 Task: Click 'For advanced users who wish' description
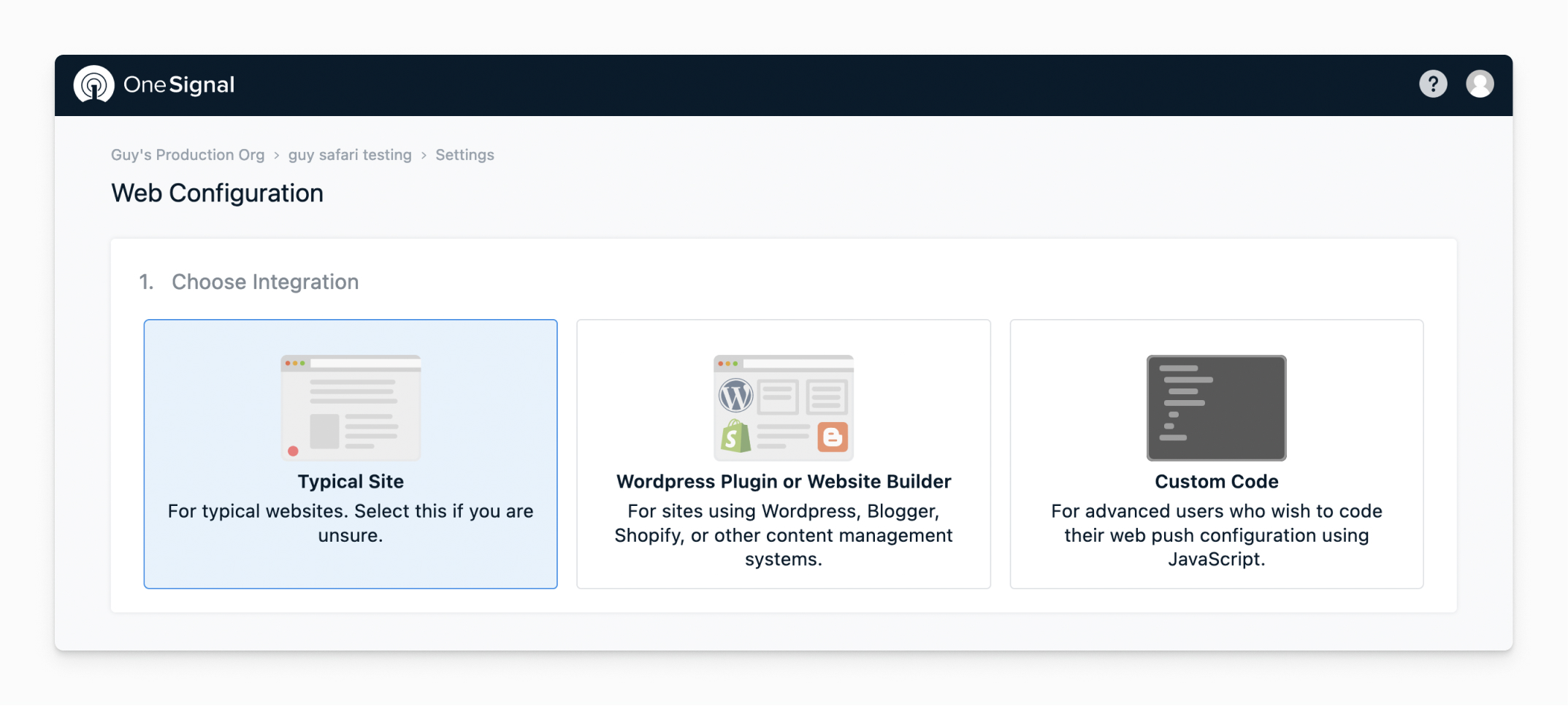click(x=1217, y=535)
